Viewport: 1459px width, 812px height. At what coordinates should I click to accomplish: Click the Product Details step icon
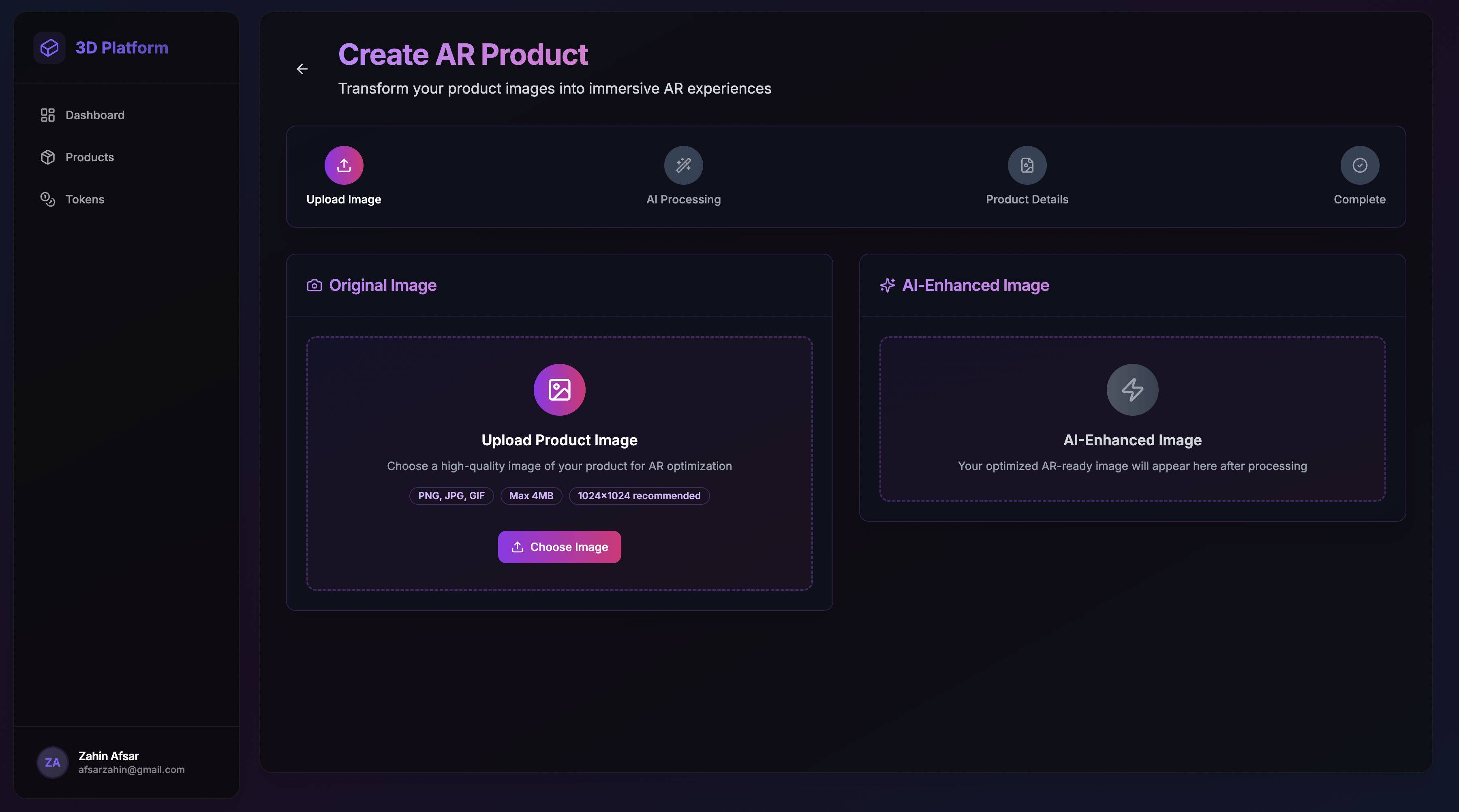point(1026,165)
